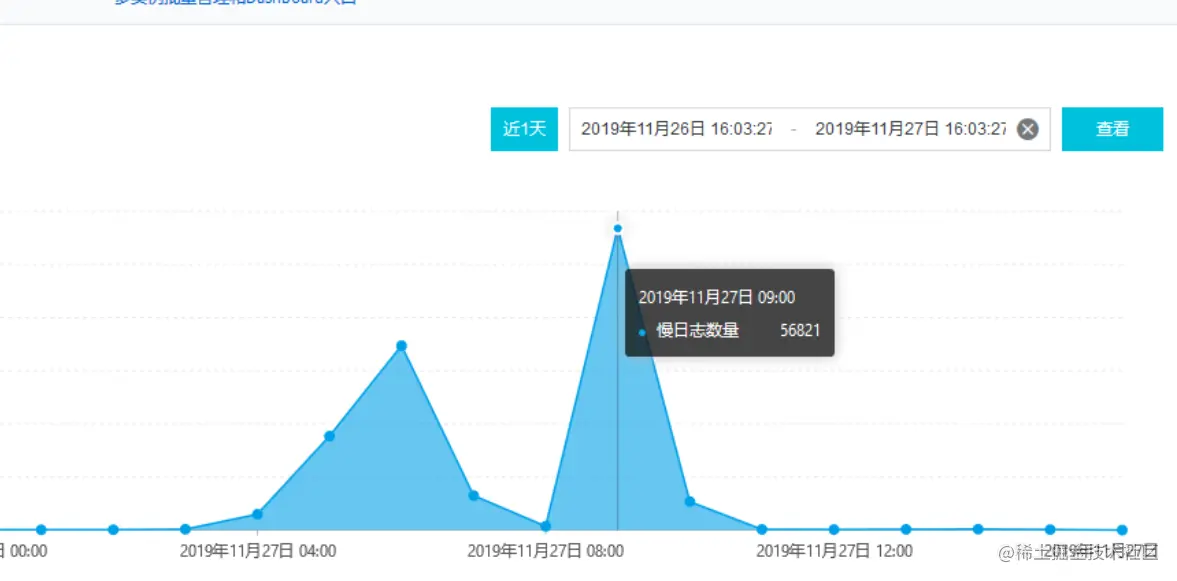Click a baseline data point at far right

[1121, 529]
